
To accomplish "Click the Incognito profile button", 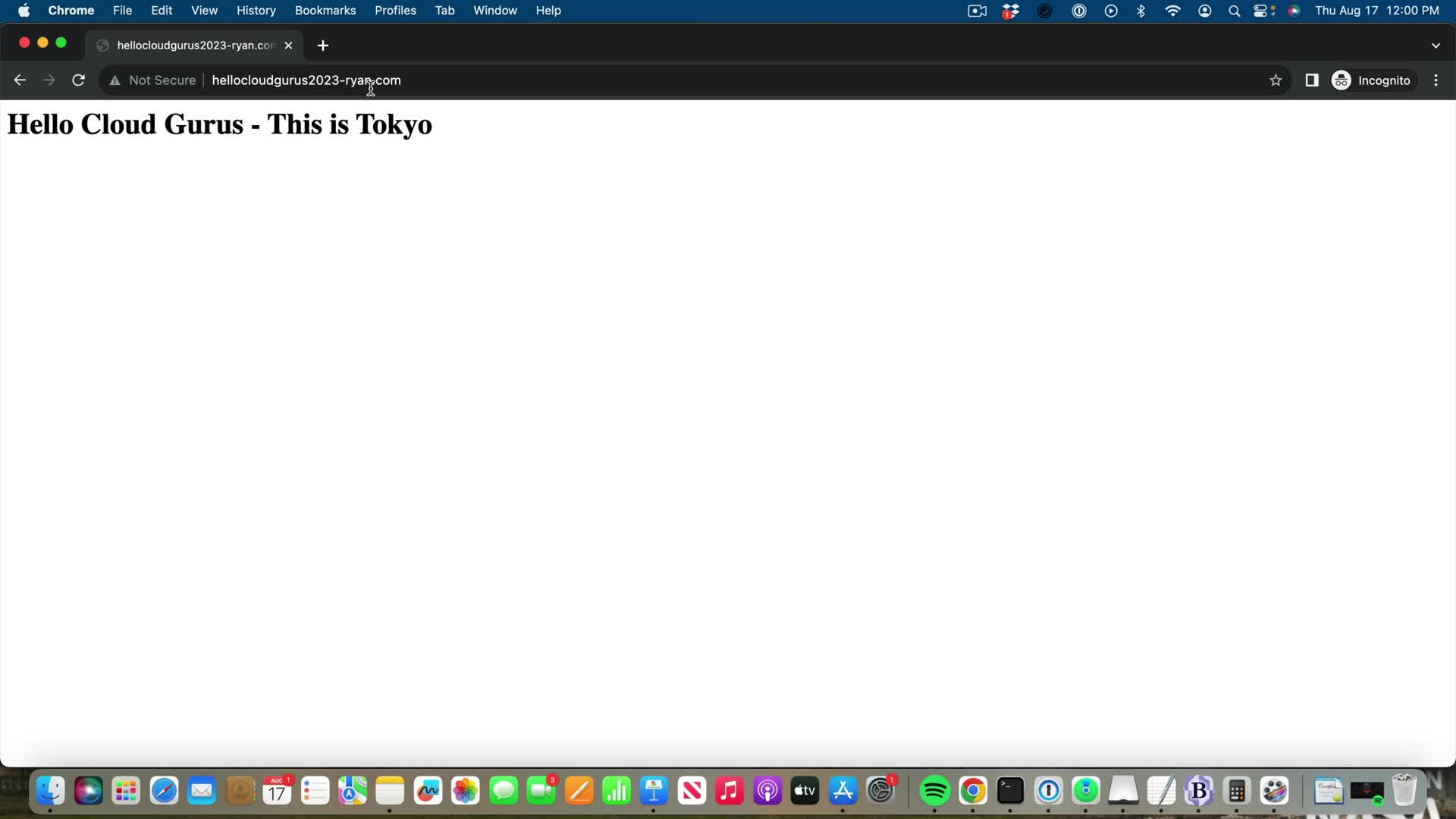I will click(1373, 80).
